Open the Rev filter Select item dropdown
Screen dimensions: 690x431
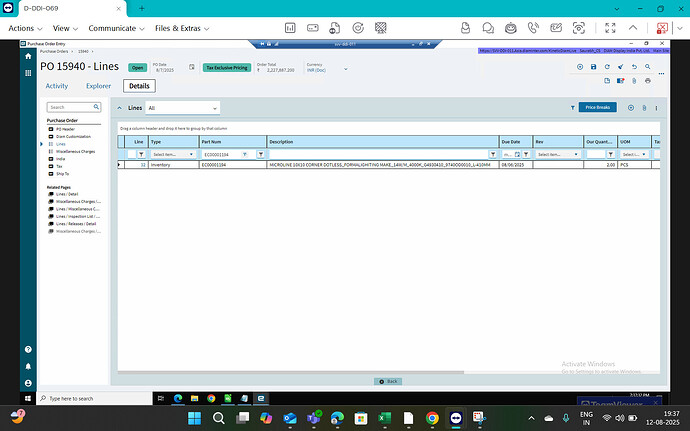tap(558, 155)
